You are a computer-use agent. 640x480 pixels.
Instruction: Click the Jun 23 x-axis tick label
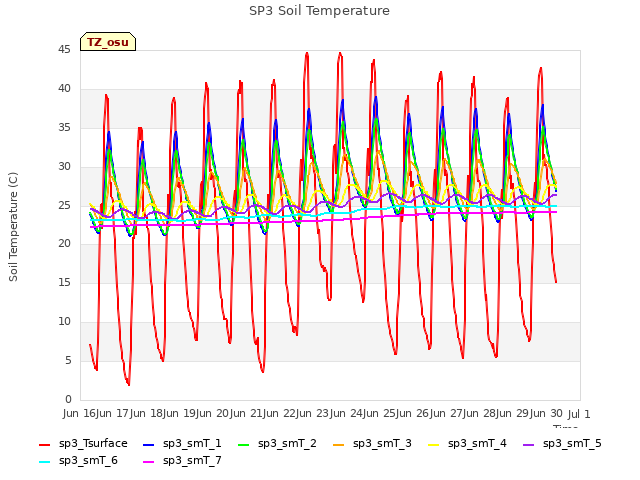point(314,413)
